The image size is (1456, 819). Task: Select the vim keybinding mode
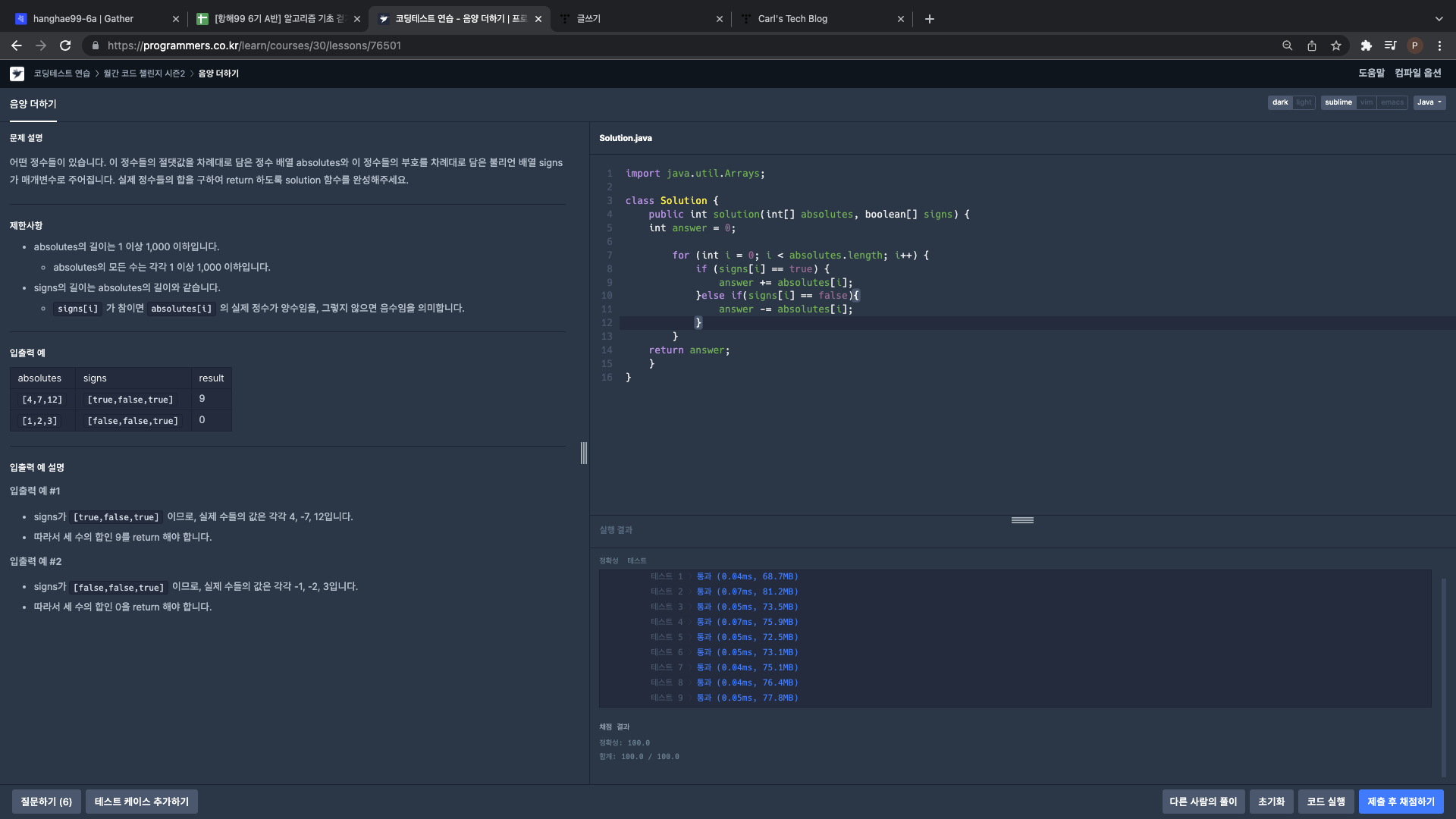point(1367,102)
